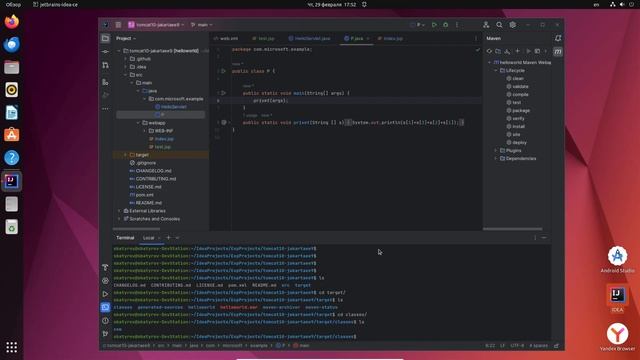This screenshot has height=360, width=640.
Task: Open run configuration P dropdown
Action: [x=418, y=25]
